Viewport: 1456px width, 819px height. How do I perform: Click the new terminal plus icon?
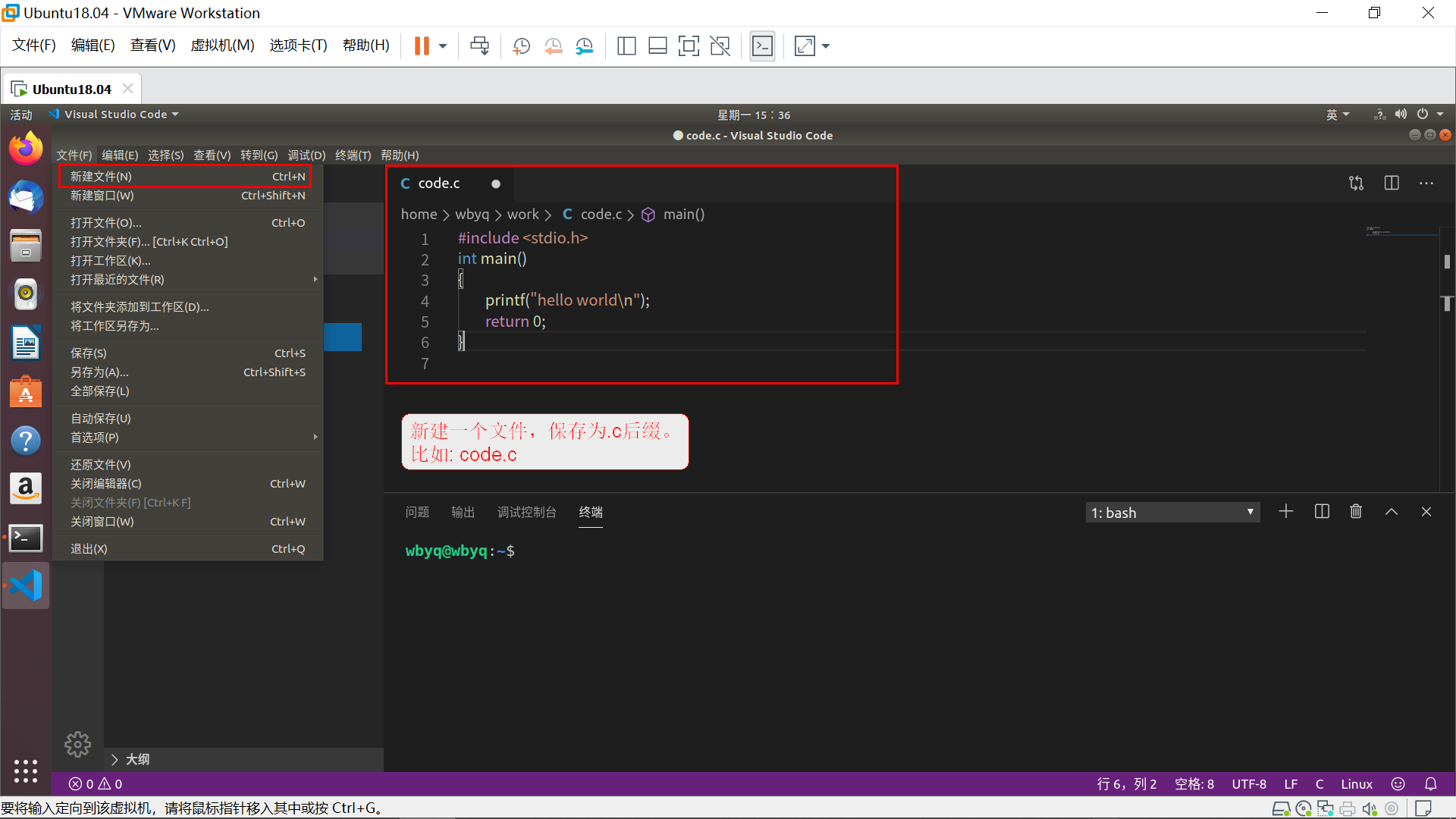coord(1285,512)
